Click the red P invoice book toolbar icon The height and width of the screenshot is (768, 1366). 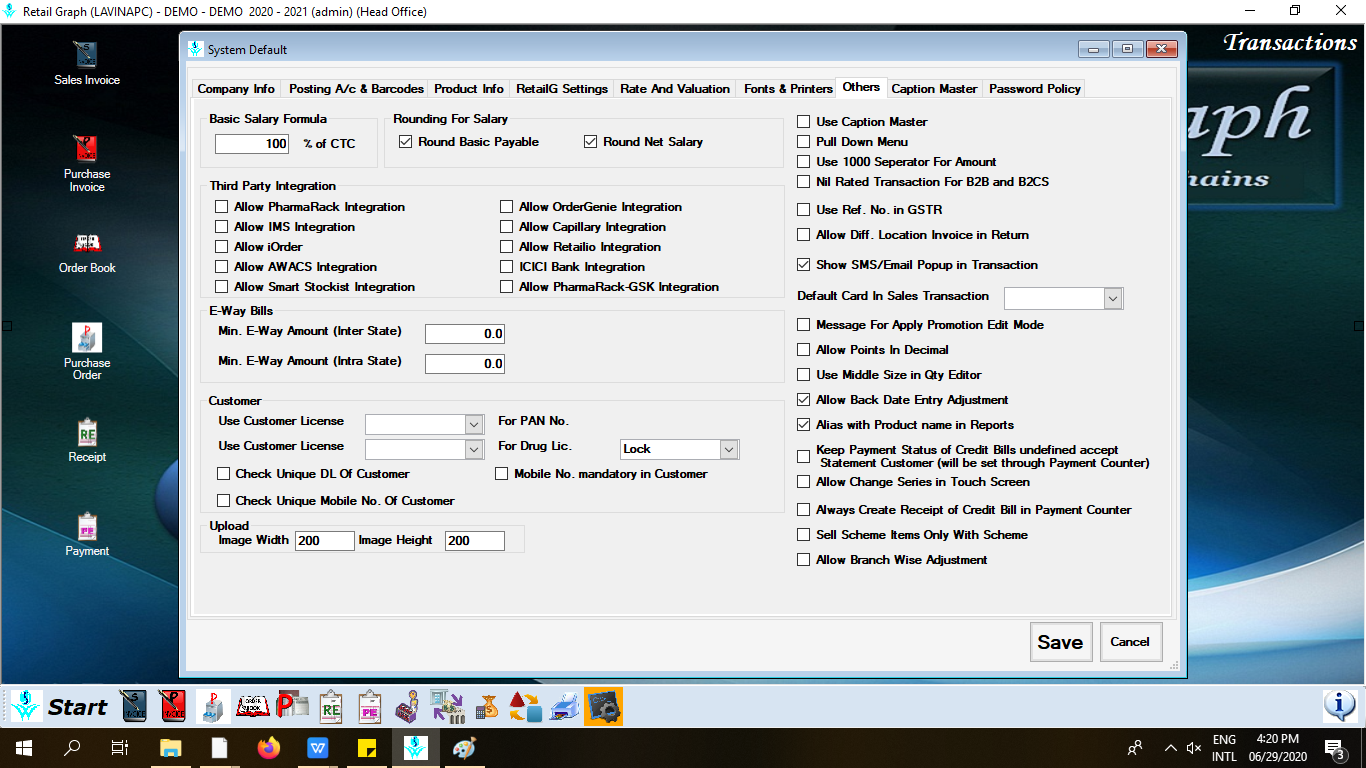pos(173,707)
